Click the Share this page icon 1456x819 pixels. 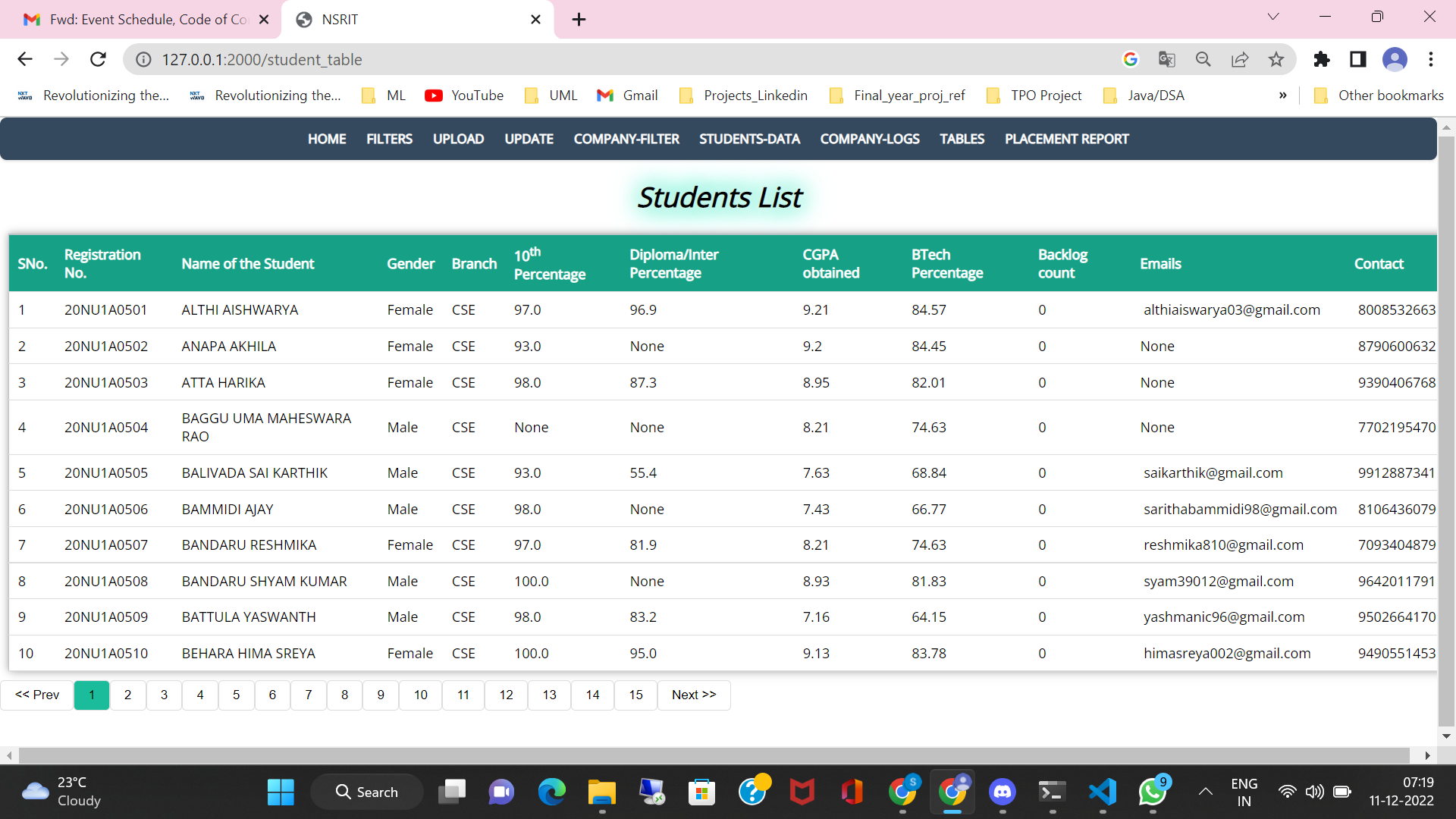[1240, 59]
